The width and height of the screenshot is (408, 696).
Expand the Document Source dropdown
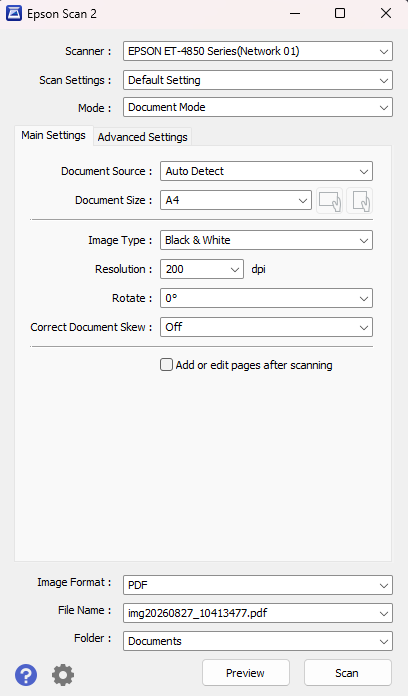266,171
